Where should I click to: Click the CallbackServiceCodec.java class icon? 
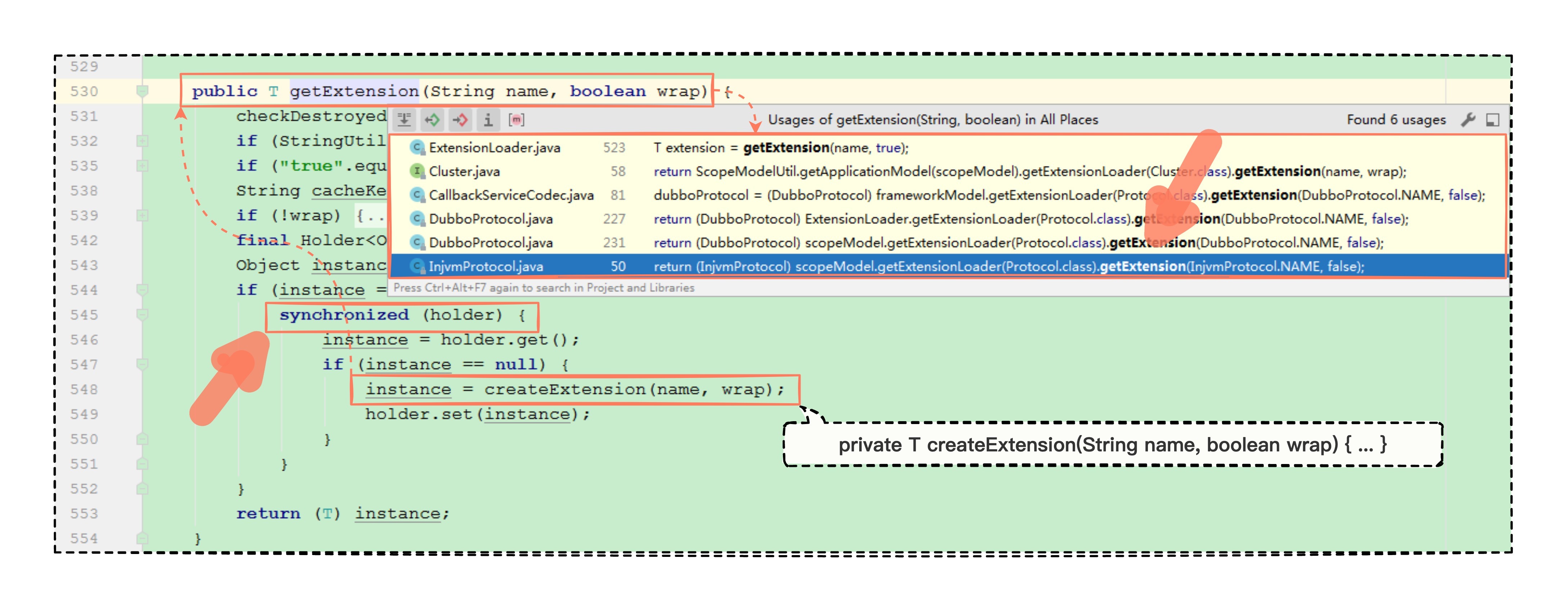click(x=417, y=195)
